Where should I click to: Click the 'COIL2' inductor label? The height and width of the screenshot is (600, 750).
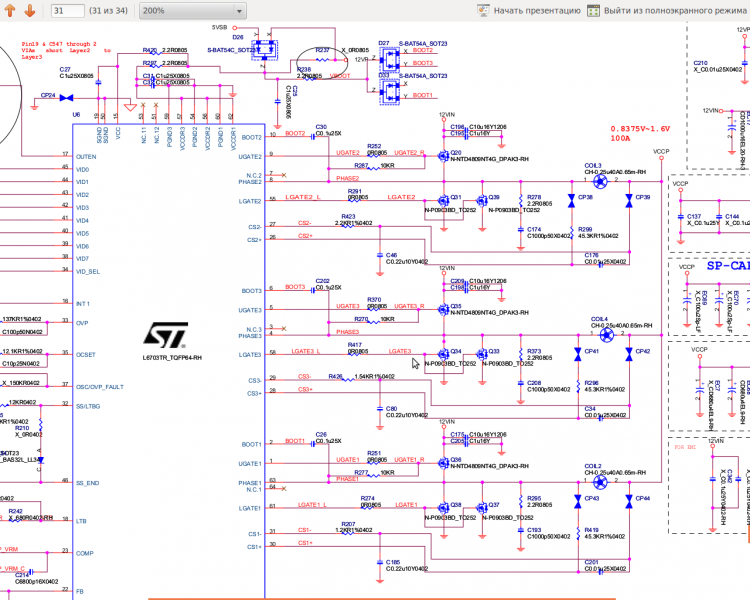593,466
